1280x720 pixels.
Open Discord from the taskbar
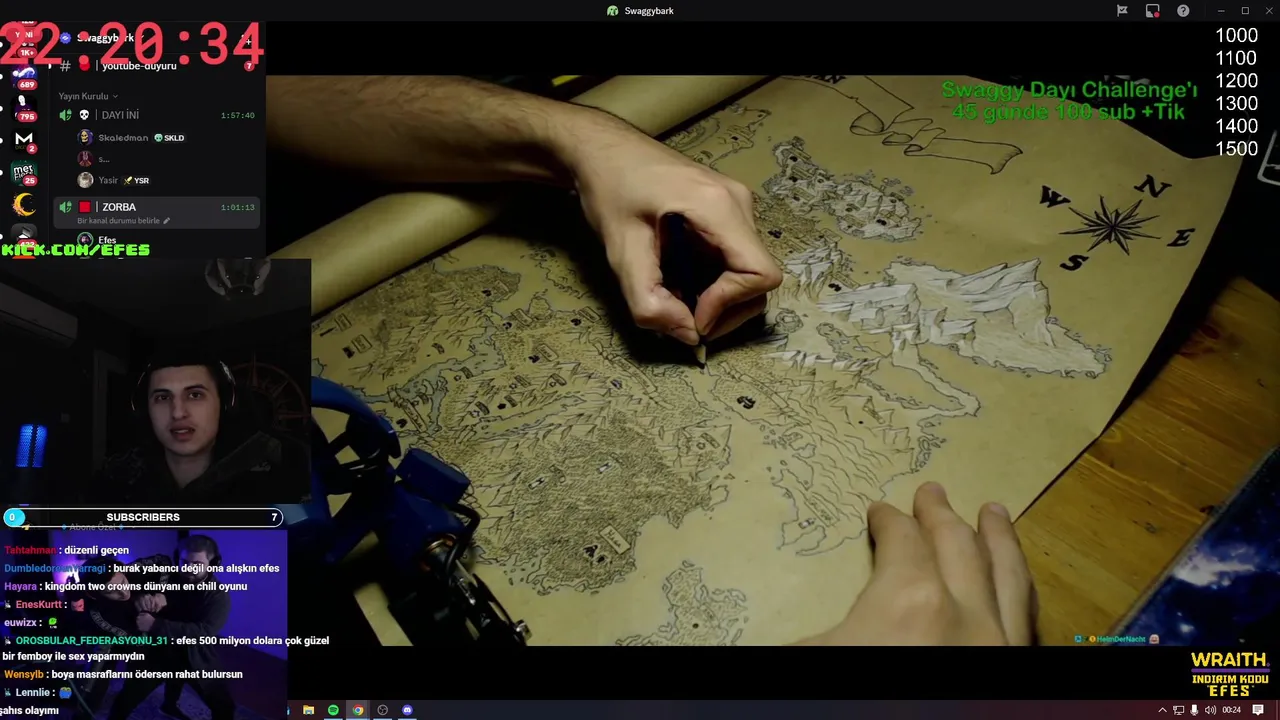coord(407,710)
